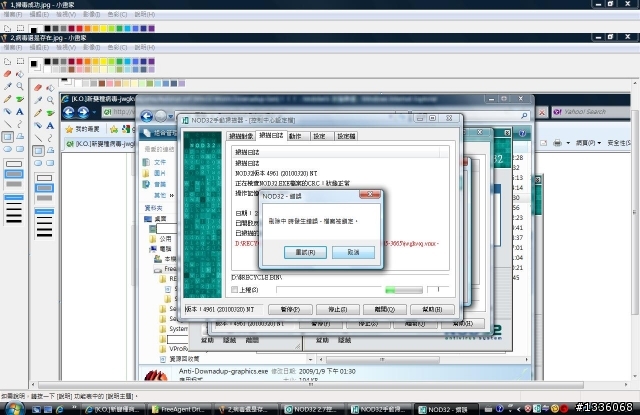Click 幫助(H) help button in NOD32 scanner
Image resolution: width=640 pixels, height=415 pixels.
click(x=432, y=310)
